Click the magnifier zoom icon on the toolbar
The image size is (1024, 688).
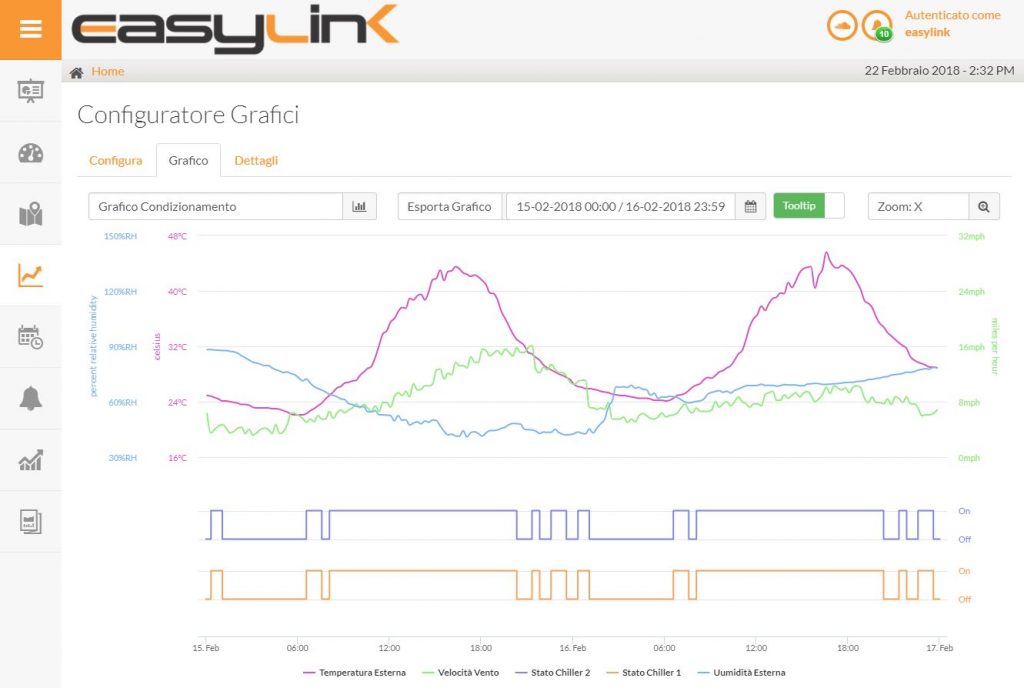[984, 205]
